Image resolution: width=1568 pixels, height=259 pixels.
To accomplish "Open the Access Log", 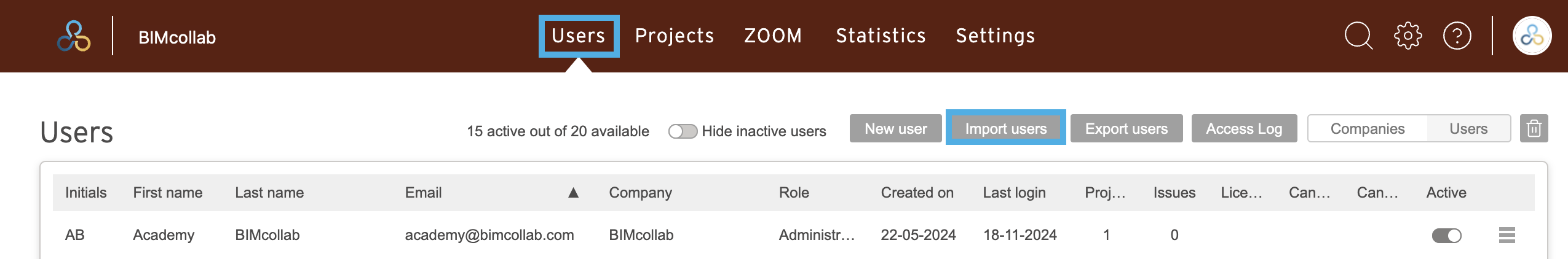I will (x=1244, y=128).
